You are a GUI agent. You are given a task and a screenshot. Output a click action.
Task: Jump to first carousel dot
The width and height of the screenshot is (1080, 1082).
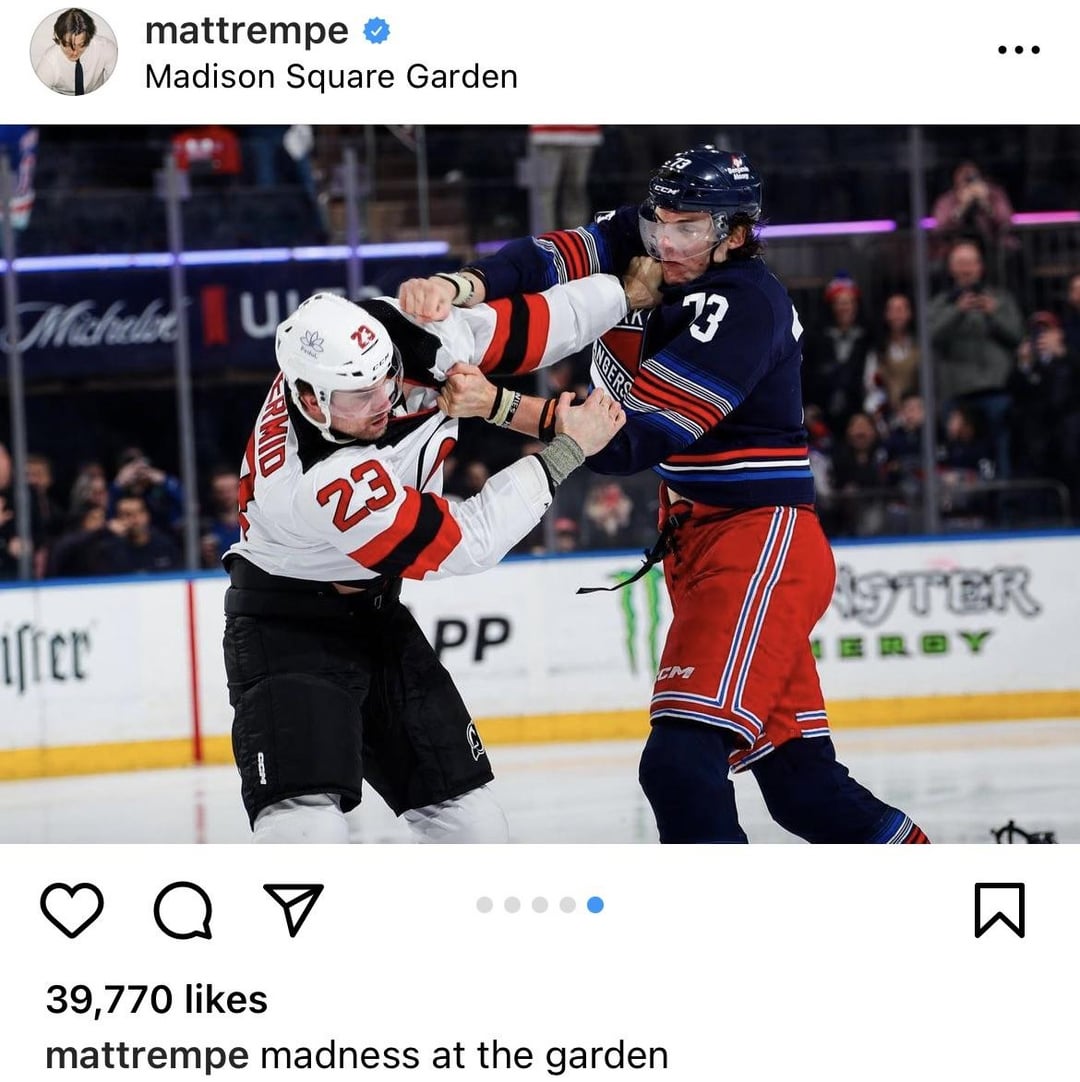click(x=484, y=905)
